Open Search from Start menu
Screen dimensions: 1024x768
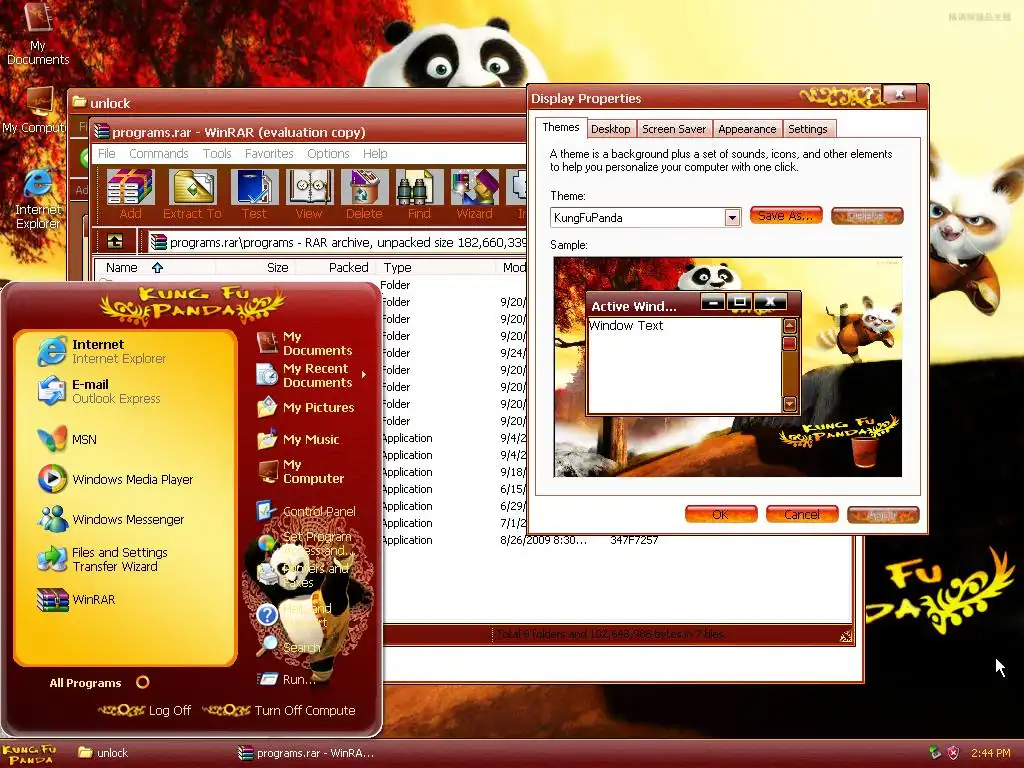pyautogui.click(x=291, y=647)
